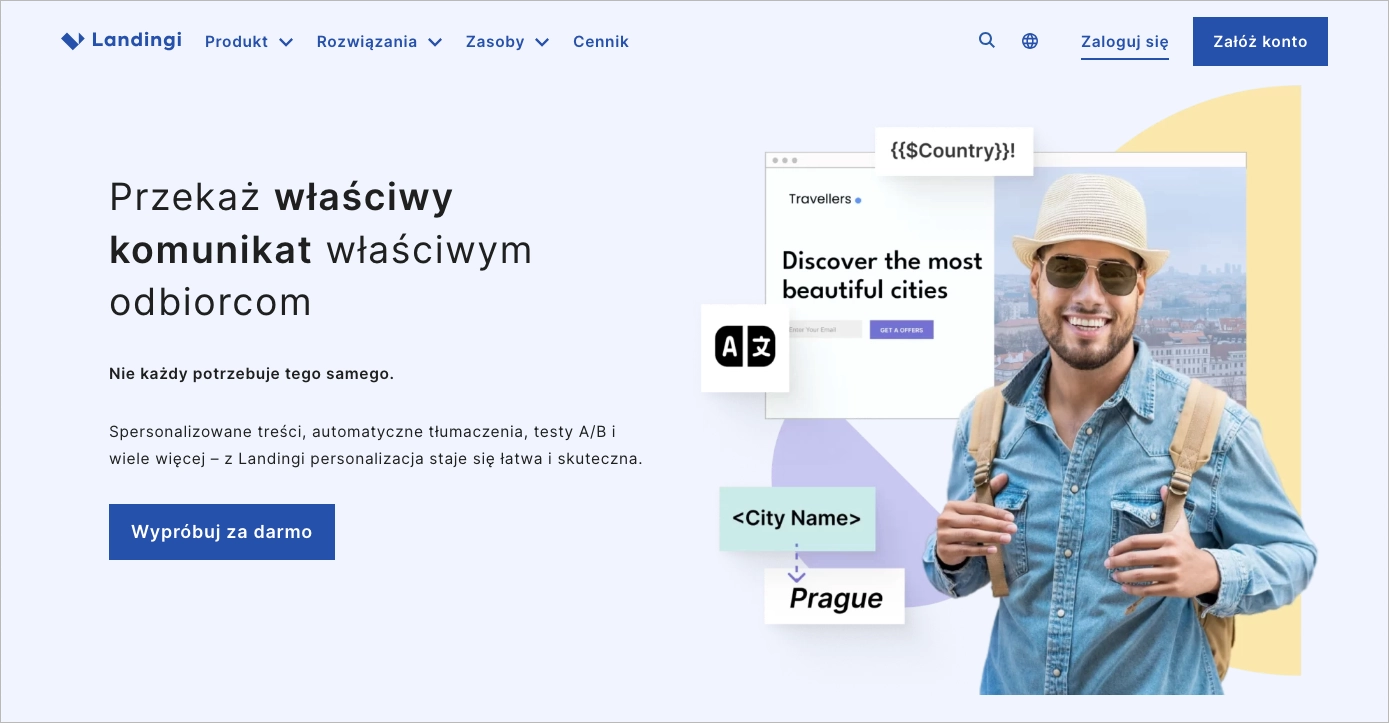Select the '<City Name>' personalization card
Screen dimensions: 1389x723
point(797,518)
